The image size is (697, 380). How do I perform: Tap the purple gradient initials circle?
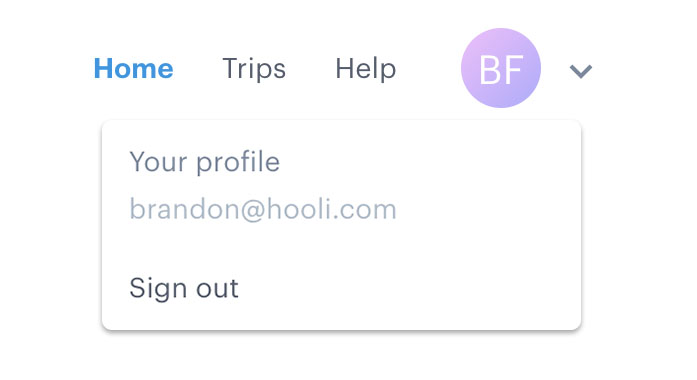pyautogui.click(x=501, y=68)
